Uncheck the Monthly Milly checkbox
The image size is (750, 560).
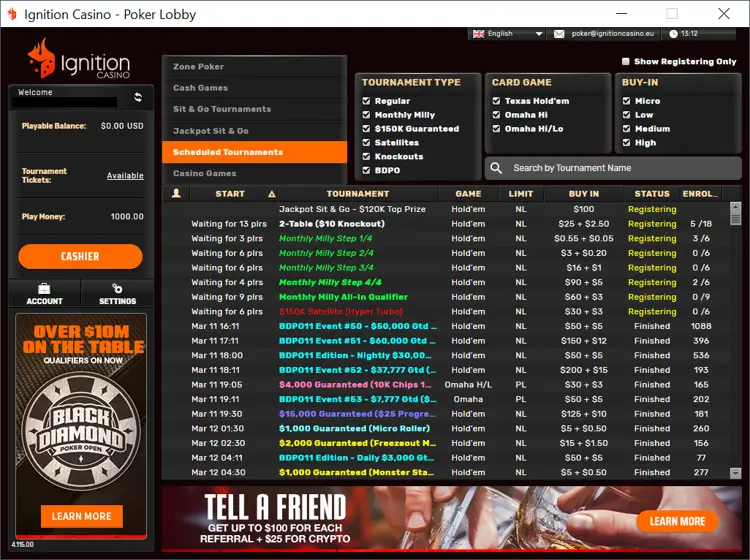pos(366,115)
